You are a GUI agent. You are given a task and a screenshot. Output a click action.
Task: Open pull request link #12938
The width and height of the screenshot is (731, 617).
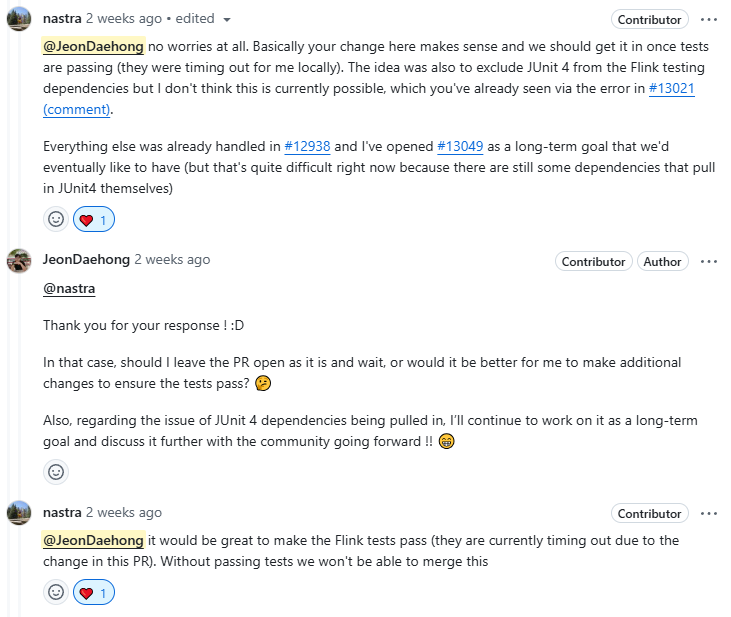(307, 146)
